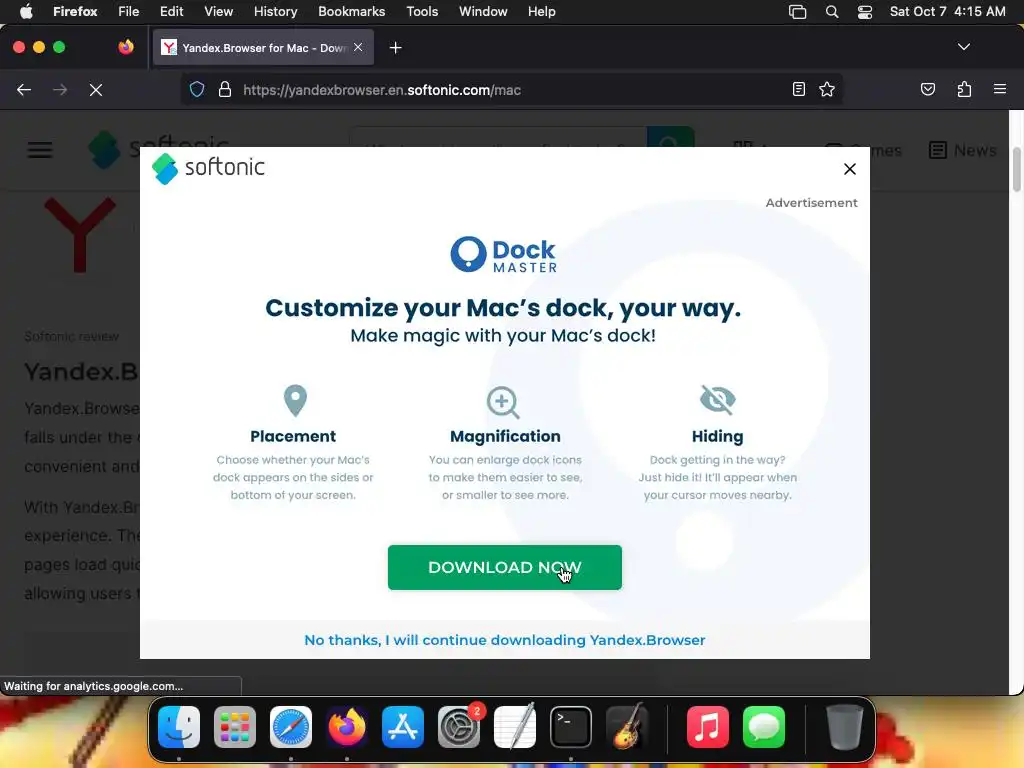
Task: Stop loading the page
Action: (x=96, y=90)
